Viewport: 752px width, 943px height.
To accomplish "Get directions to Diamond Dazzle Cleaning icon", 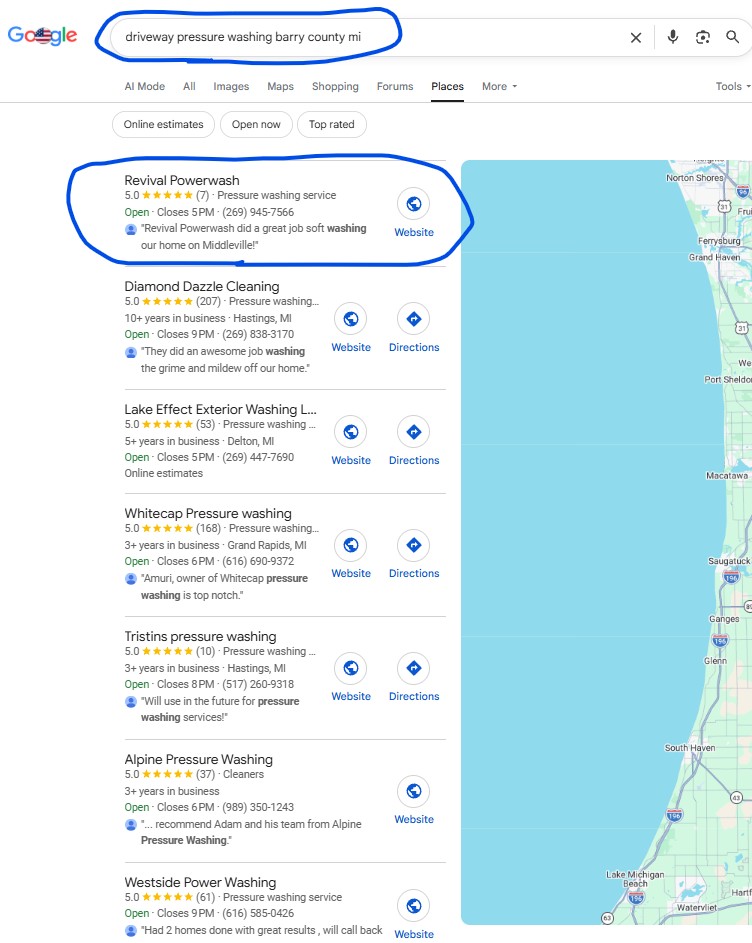I will [x=413, y=319].
